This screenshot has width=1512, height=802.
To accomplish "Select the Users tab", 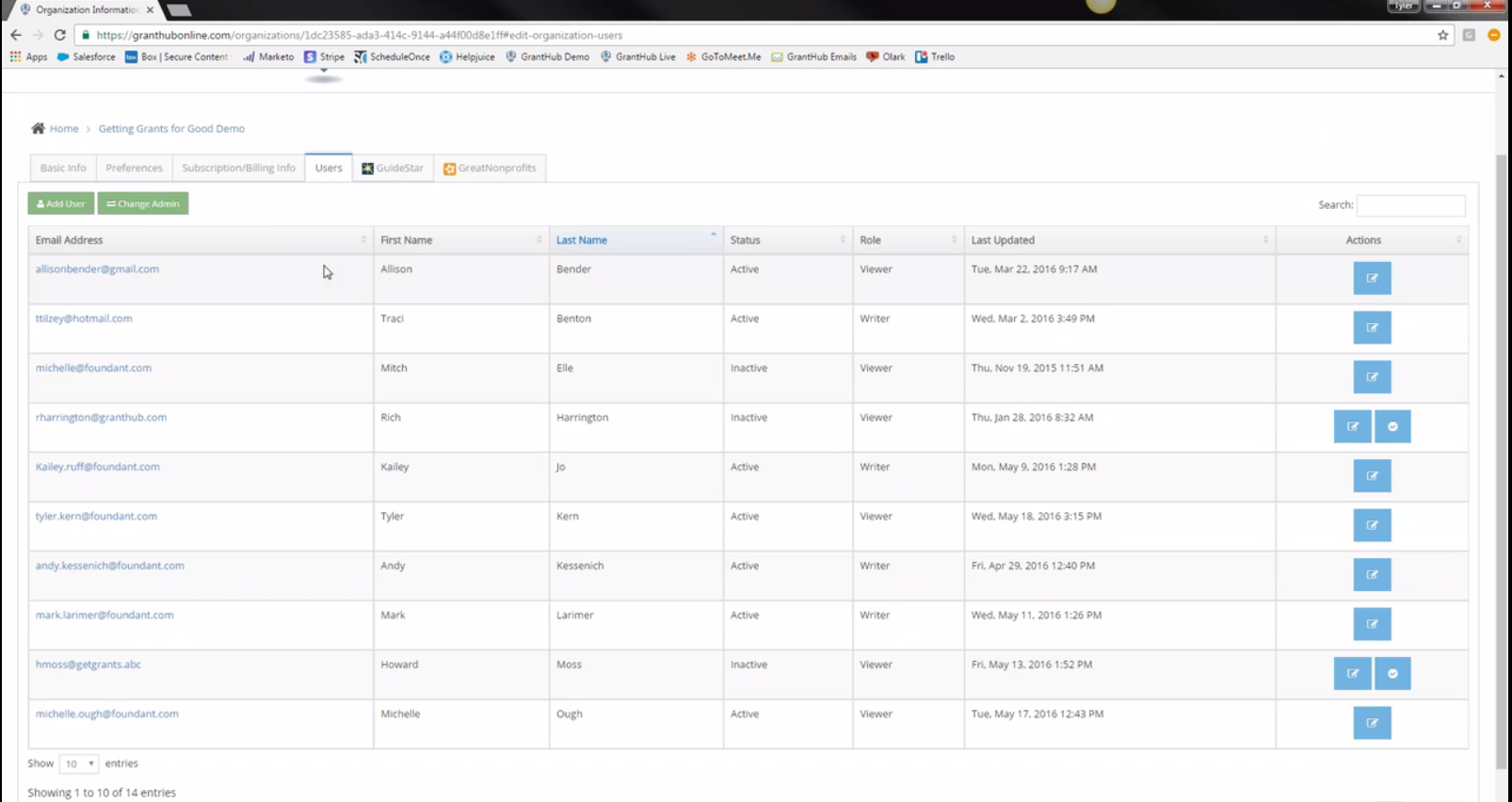I will coord(329,168).
